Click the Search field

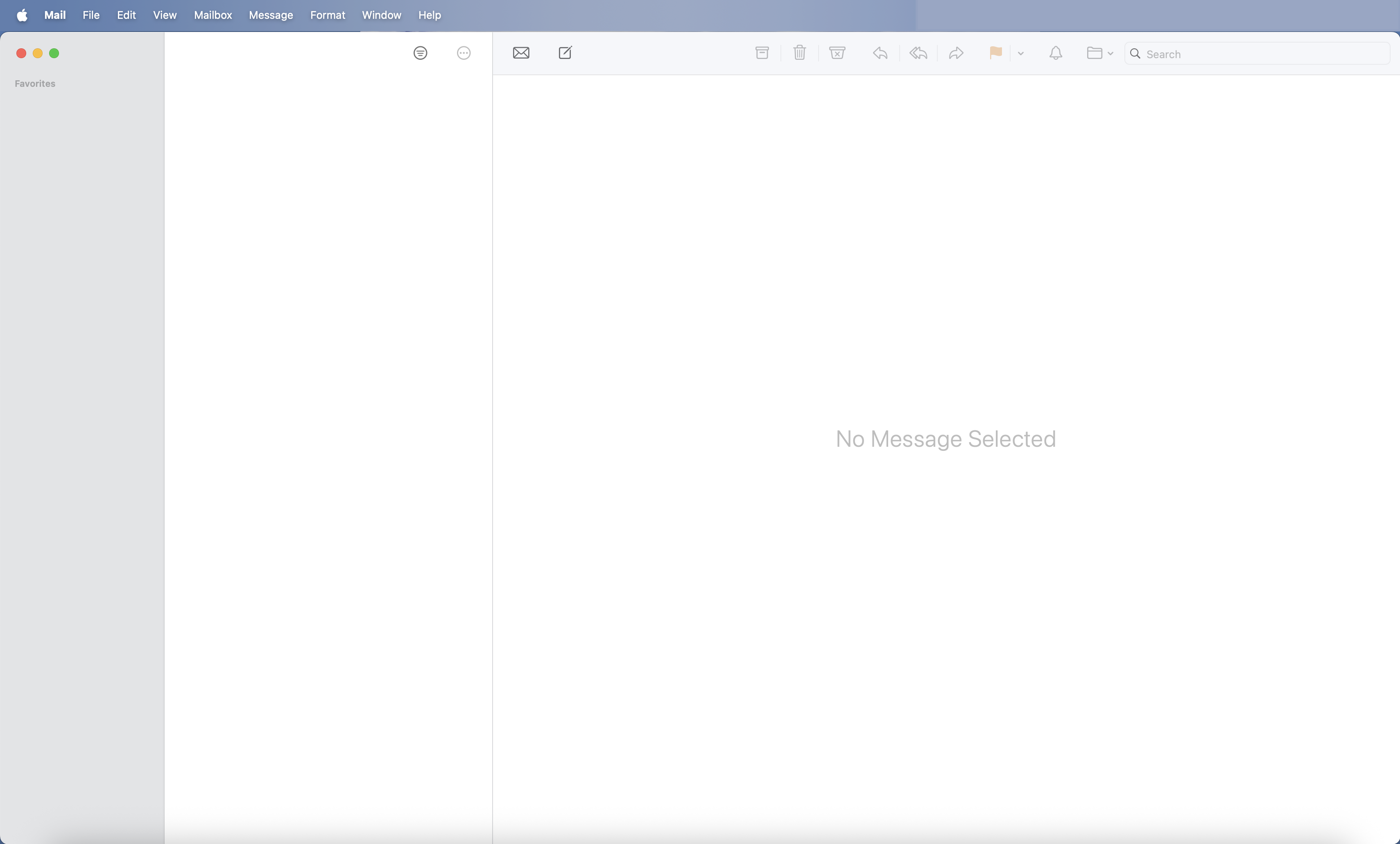coord(1257,53)
